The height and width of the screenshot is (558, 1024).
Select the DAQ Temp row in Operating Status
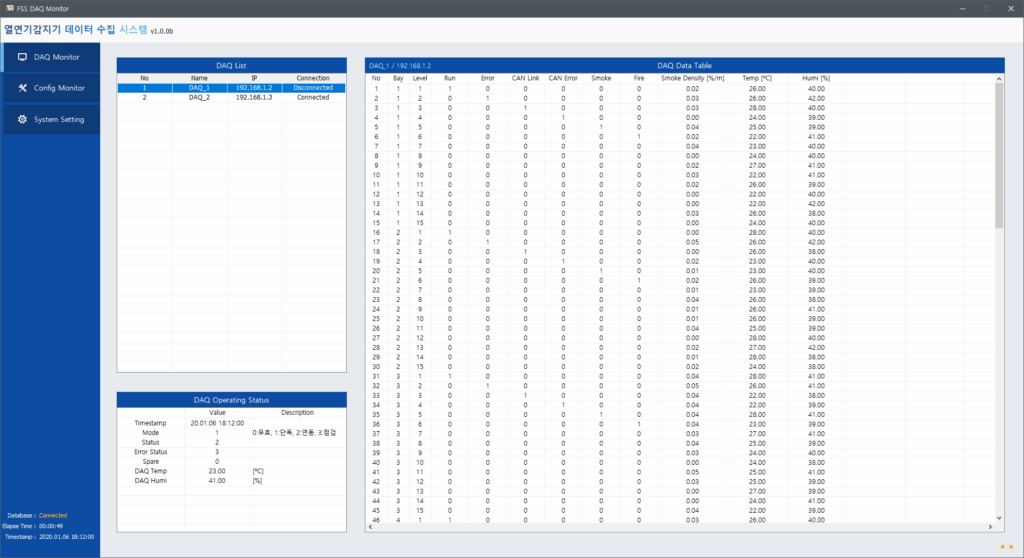[x=152, y=470]
